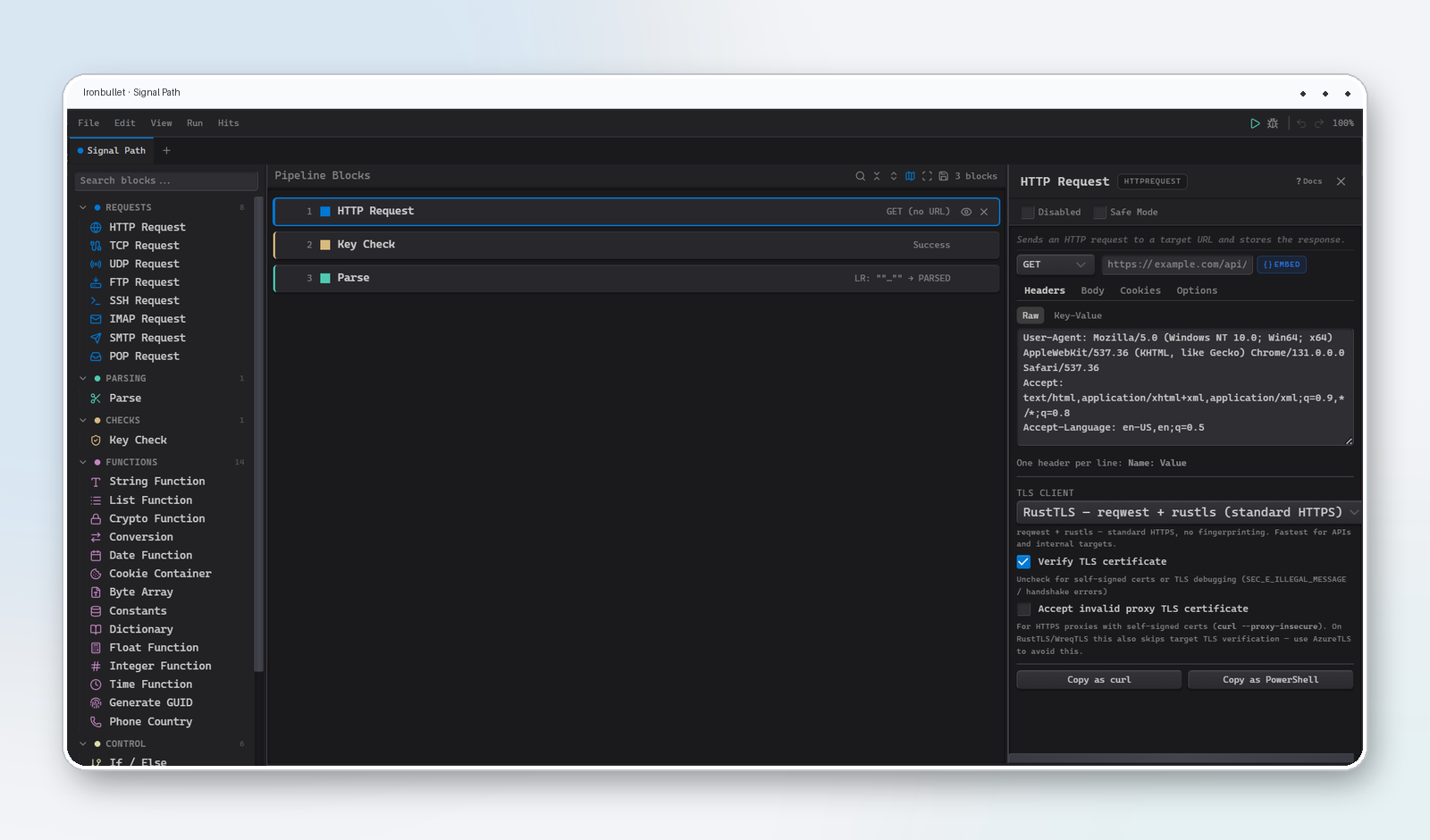1430x840 pixels.
Task: Click the Parse scissors icon
Action: pyautogui.click(x=96, y=399)
